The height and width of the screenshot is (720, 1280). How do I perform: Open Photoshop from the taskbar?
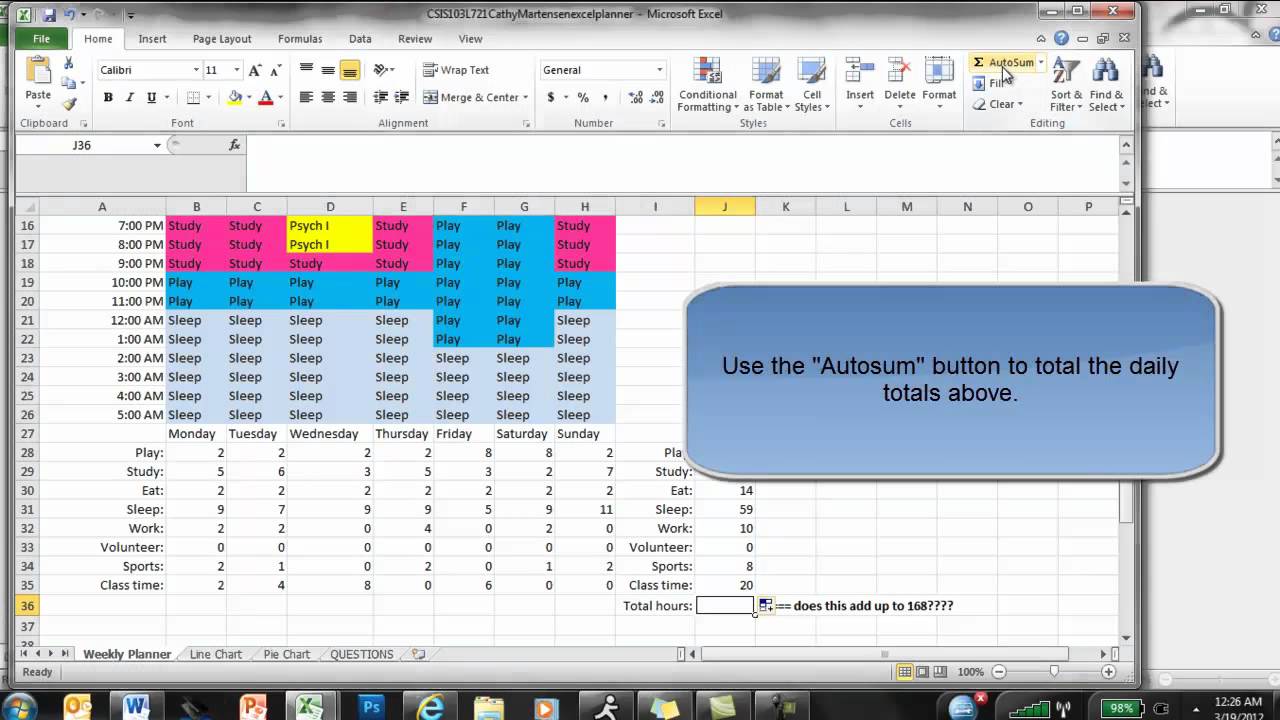point(372,707)
